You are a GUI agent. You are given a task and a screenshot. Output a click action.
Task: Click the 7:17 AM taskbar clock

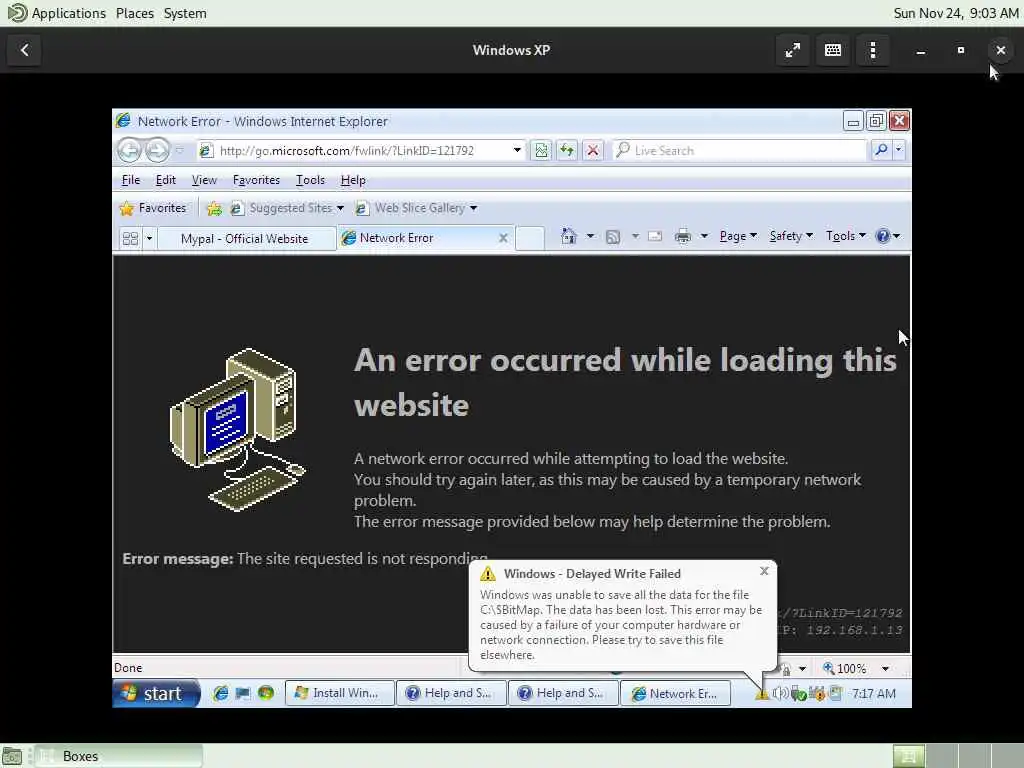coord(873,694)
